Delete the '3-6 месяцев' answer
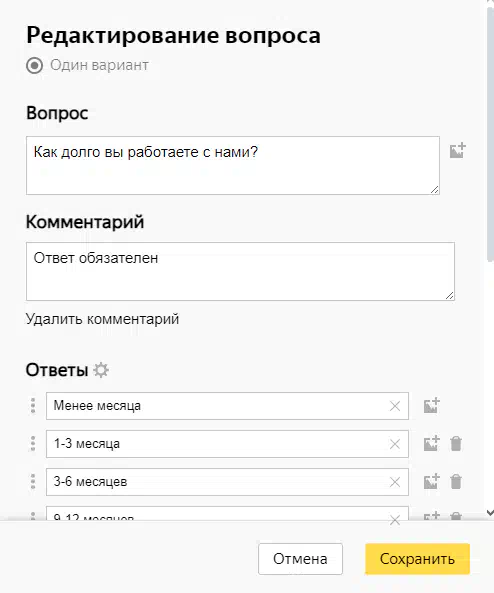 pos(456,482)
